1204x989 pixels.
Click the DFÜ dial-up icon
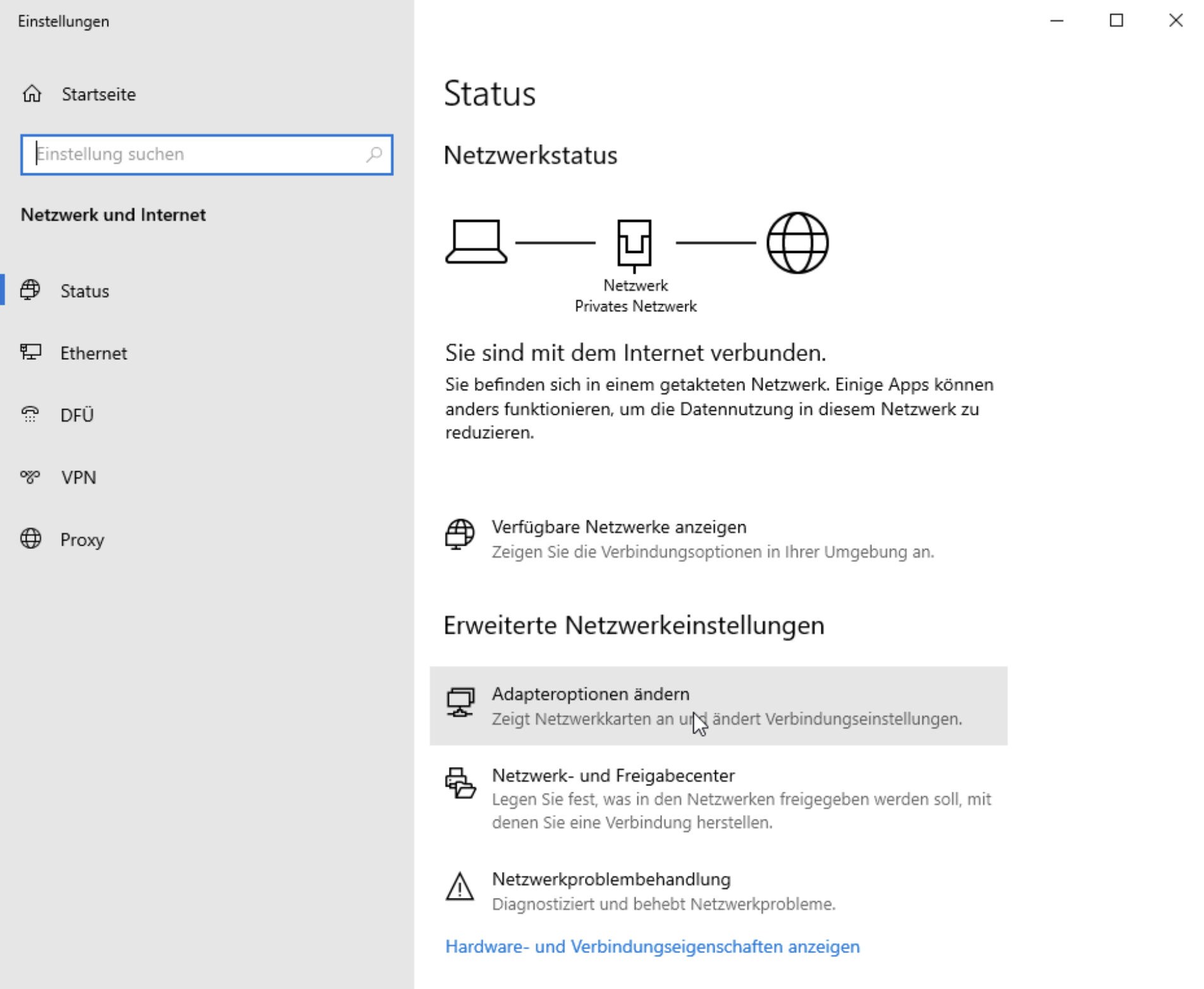point(30,414)
